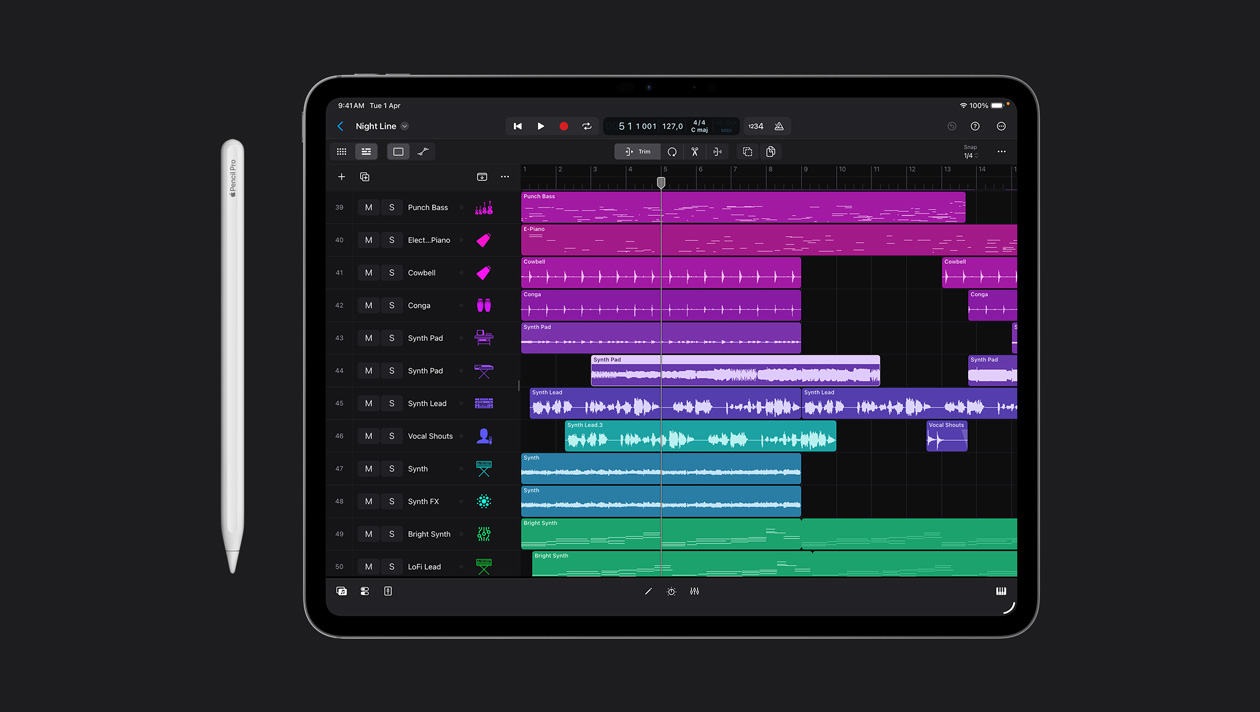Mute the Conga track
Screen dimensions: 1260x712
[x=368, y=305]
